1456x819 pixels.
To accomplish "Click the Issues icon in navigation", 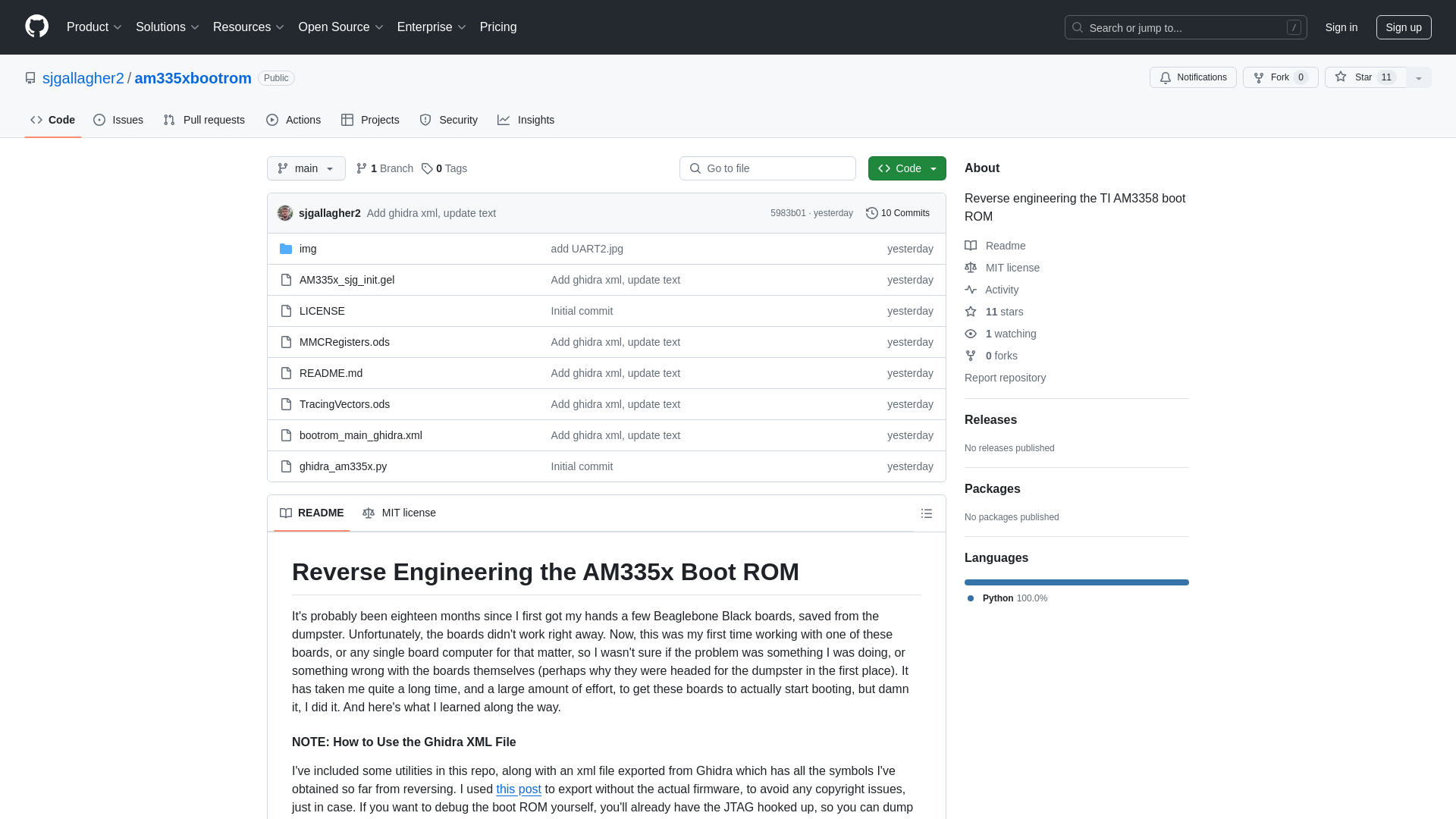I will [100, 120].
